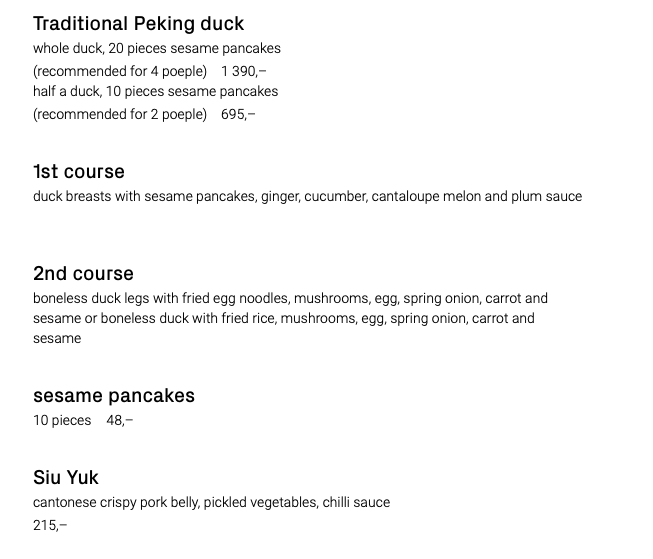Viewport: 653px width, 559px height.
Task: Click the 1st course heading
Action: [79, 172]
